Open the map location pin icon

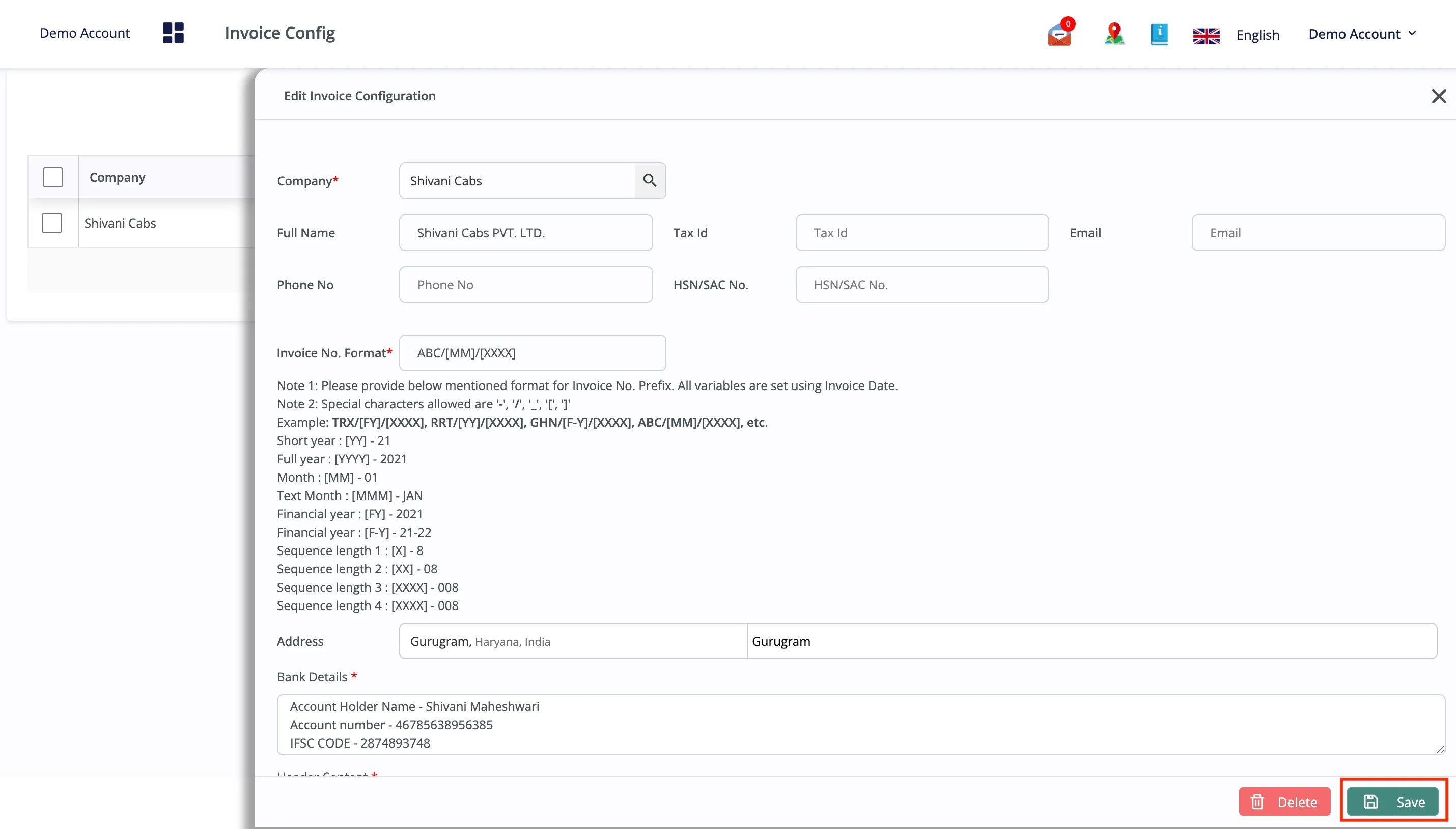pyautogui.click(x=1114, y=34)
